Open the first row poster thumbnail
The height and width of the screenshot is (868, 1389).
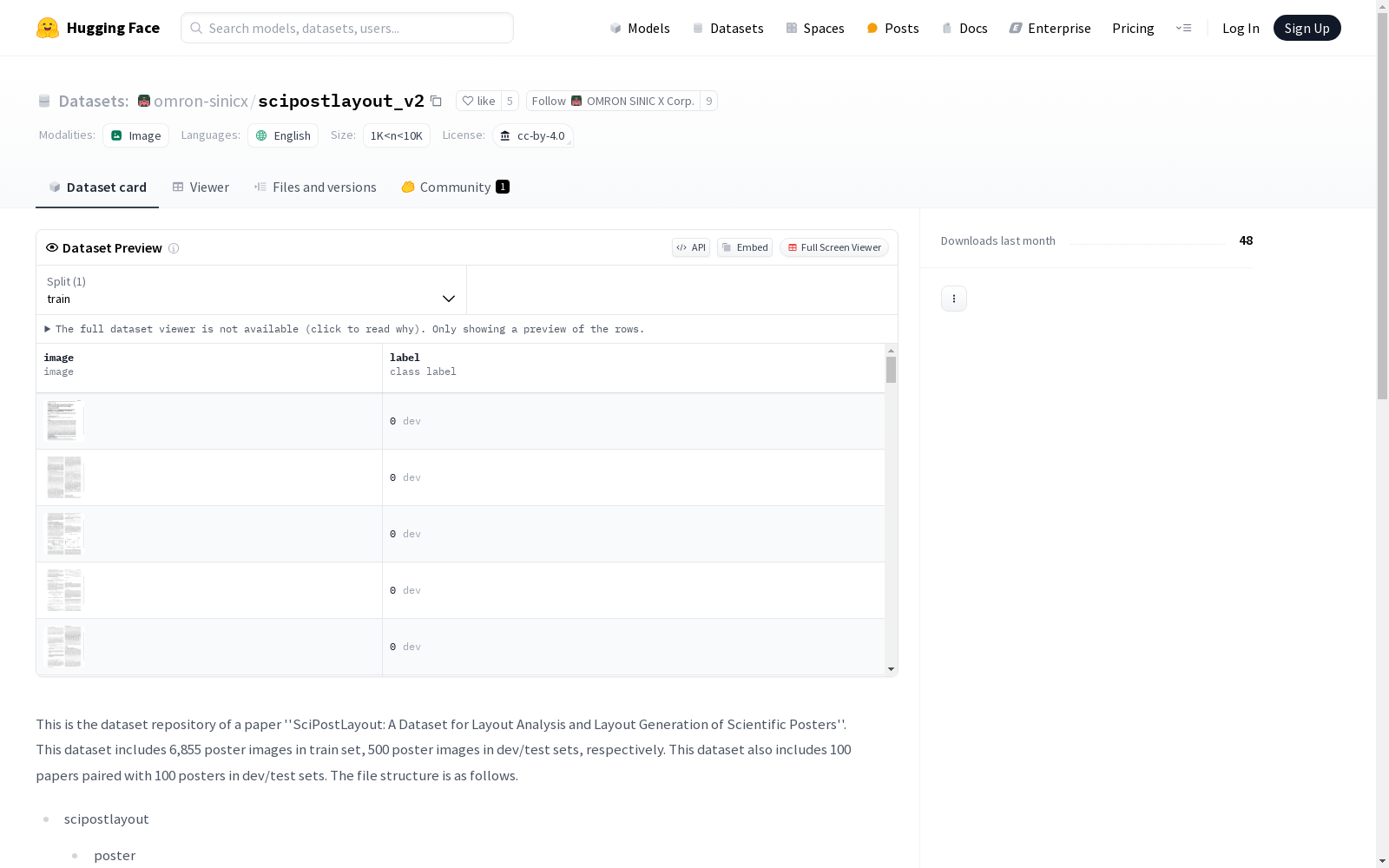tap(64, 421)
